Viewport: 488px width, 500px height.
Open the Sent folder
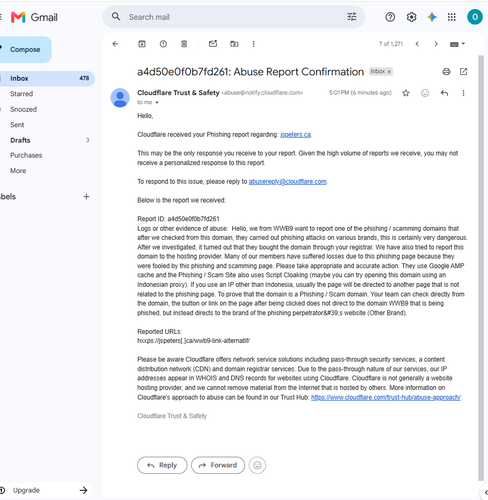(x=17, y=125)
